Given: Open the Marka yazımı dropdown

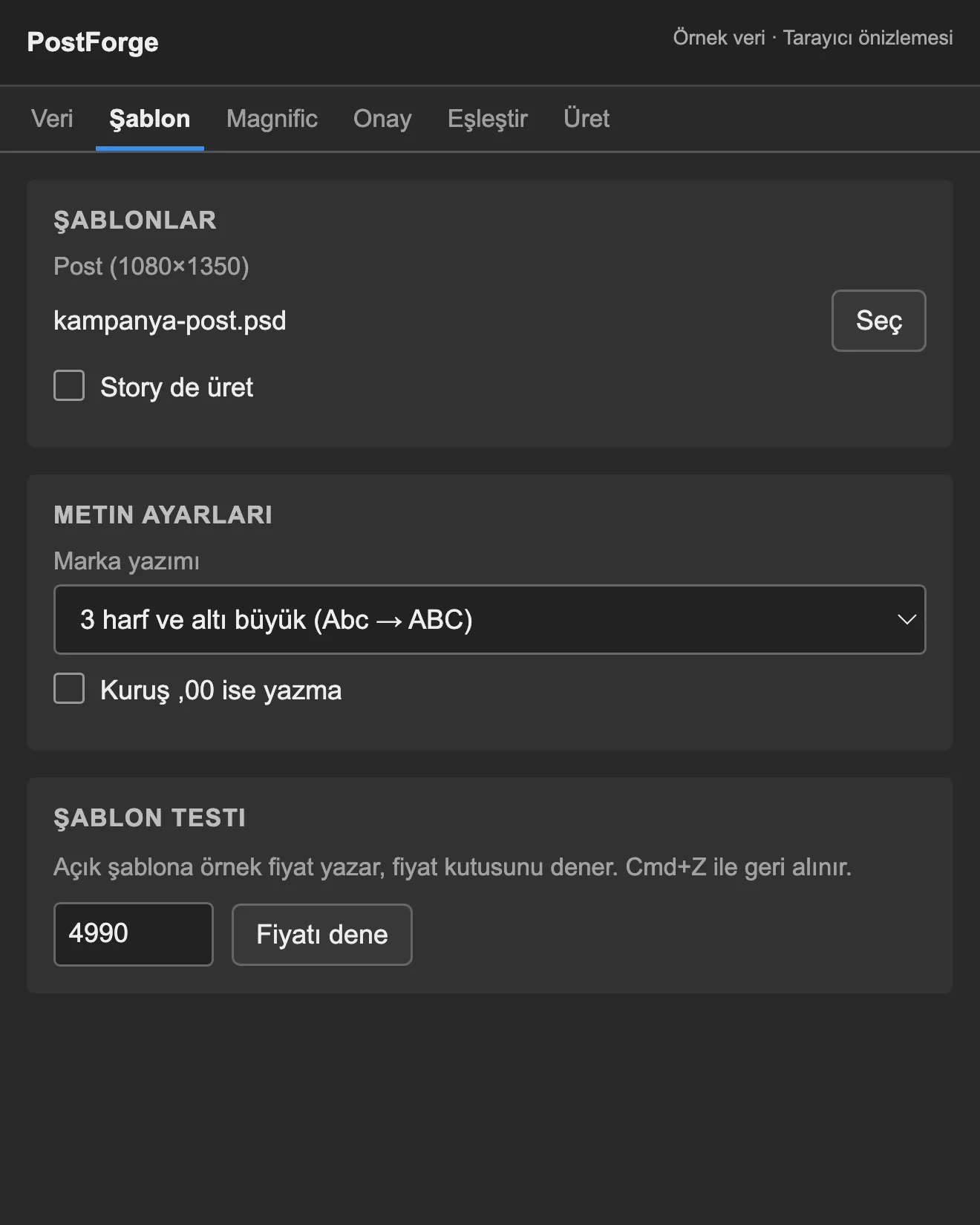Looking at the screenshot, I should pyautogui.click(x=490, y=620).
